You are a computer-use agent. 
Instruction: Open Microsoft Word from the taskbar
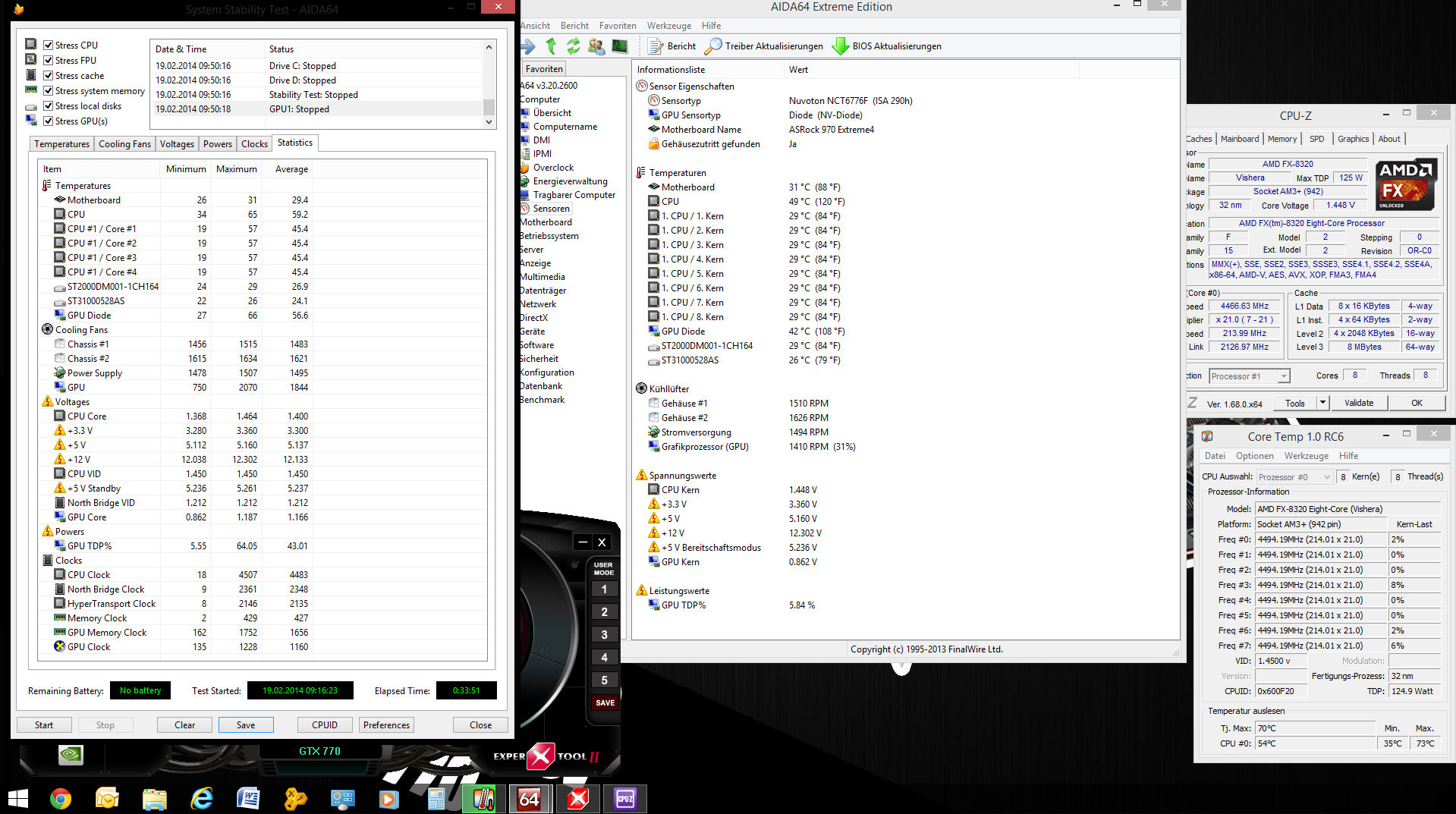click(x=249, y=799)
